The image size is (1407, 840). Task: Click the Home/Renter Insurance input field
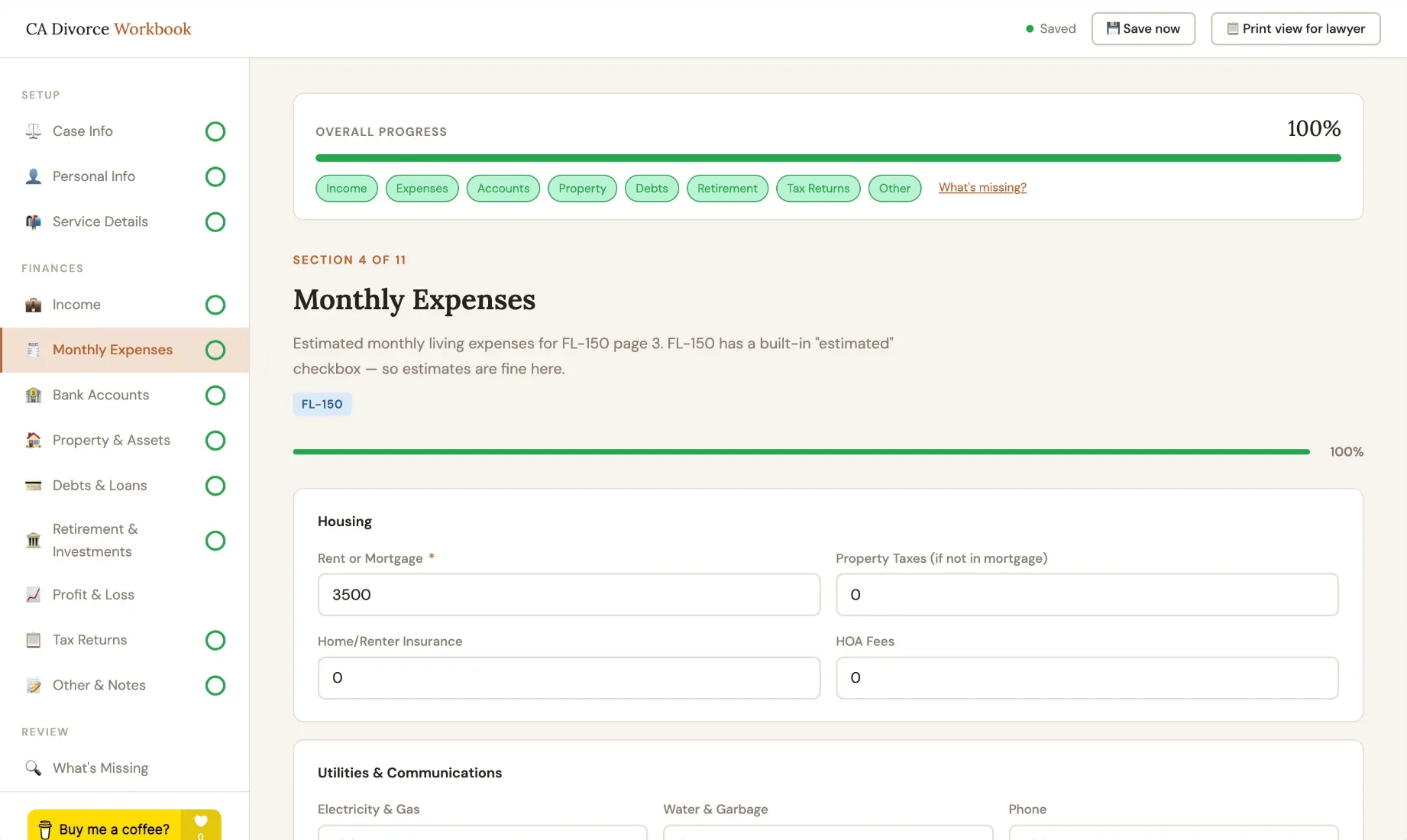(569, 678)
